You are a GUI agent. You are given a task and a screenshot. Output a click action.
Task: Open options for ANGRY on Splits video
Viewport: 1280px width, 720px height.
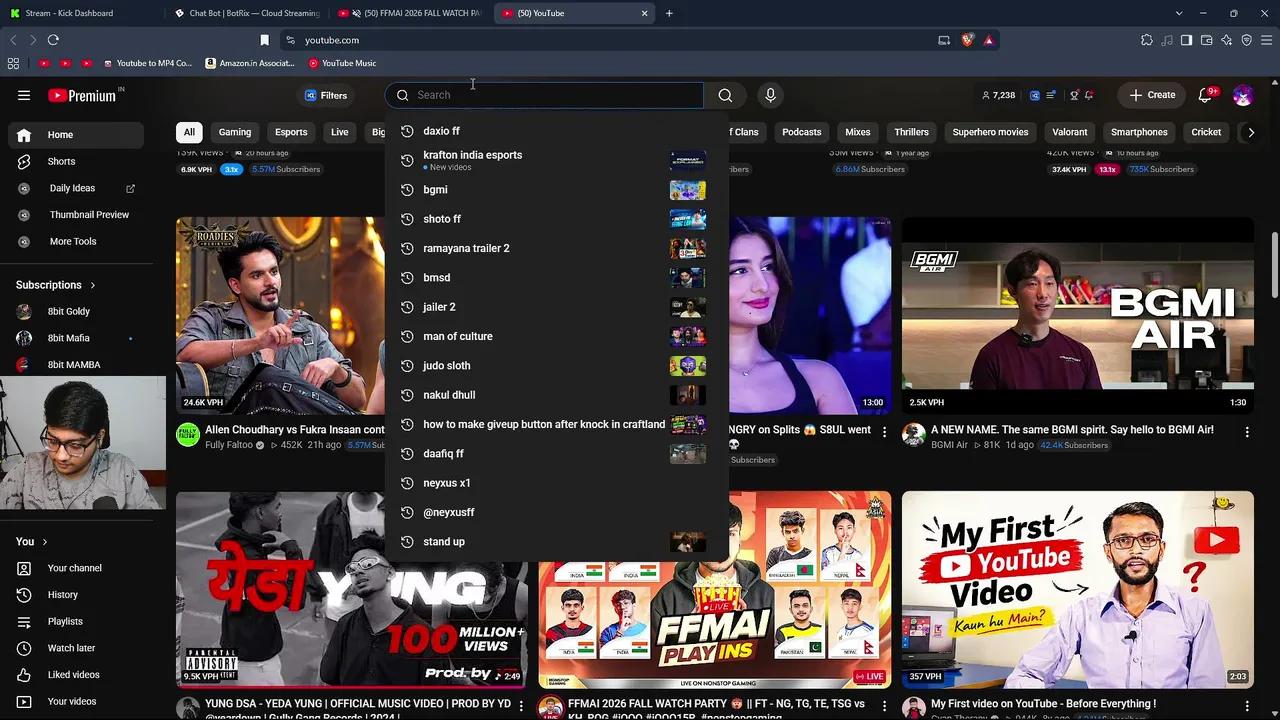pyautogui.click(x=884, y=432)
